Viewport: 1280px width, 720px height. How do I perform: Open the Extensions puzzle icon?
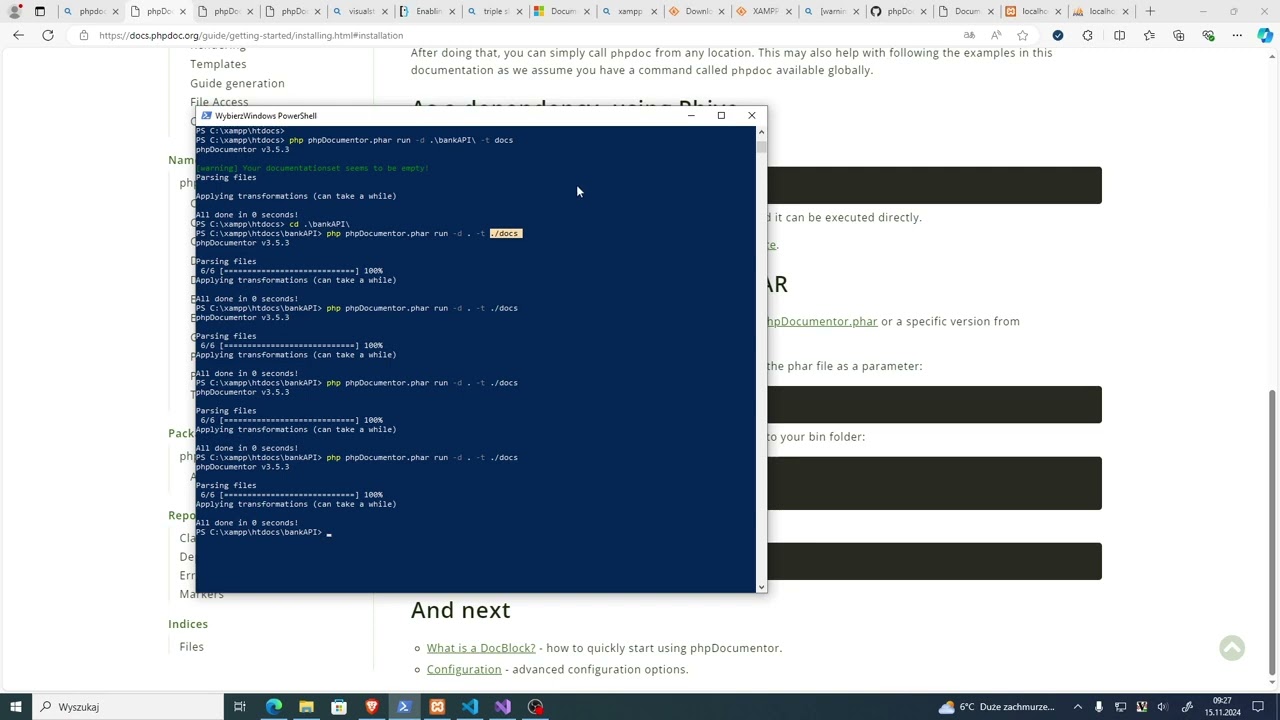coord(1088,35)
